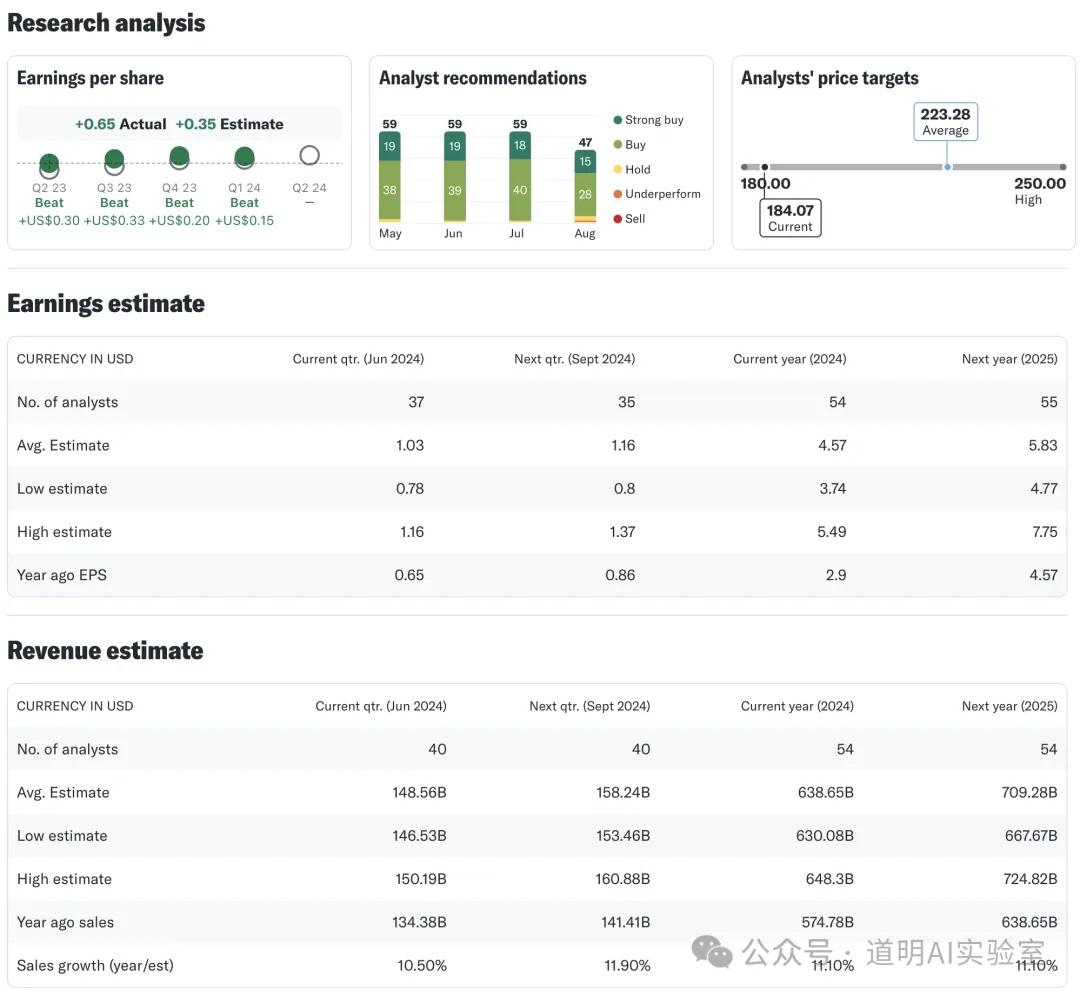
Task: Click the 223.28 Average price target marker
Action: [x=946, y=122]
